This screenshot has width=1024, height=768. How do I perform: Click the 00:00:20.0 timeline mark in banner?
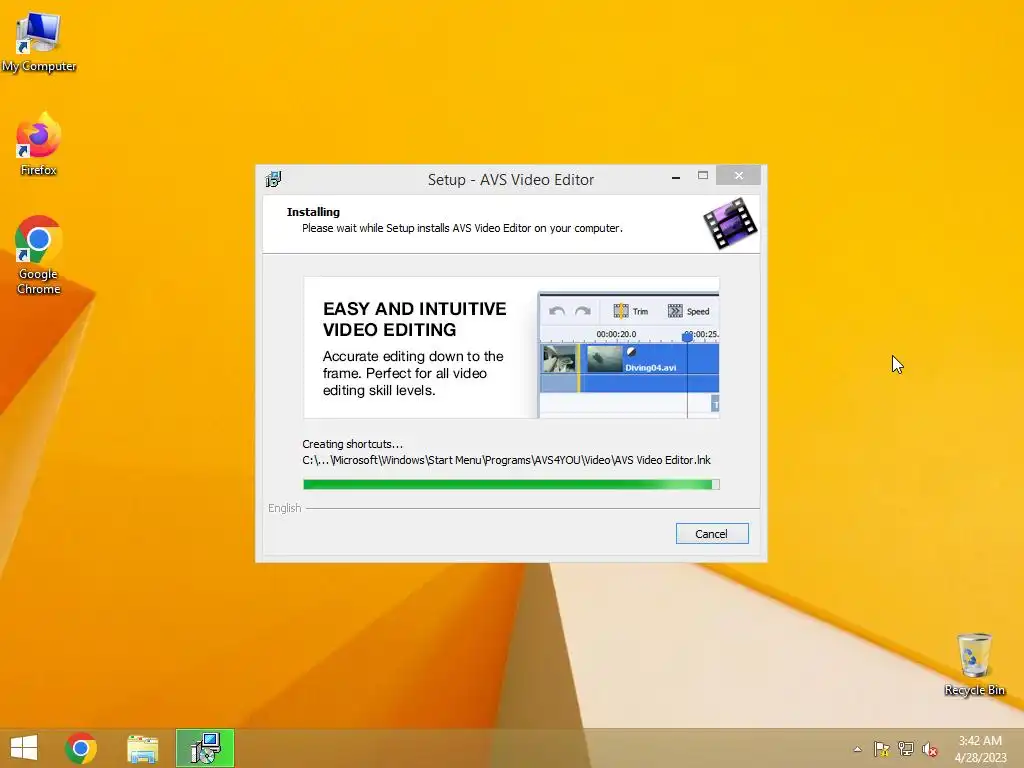pos(616,334)
